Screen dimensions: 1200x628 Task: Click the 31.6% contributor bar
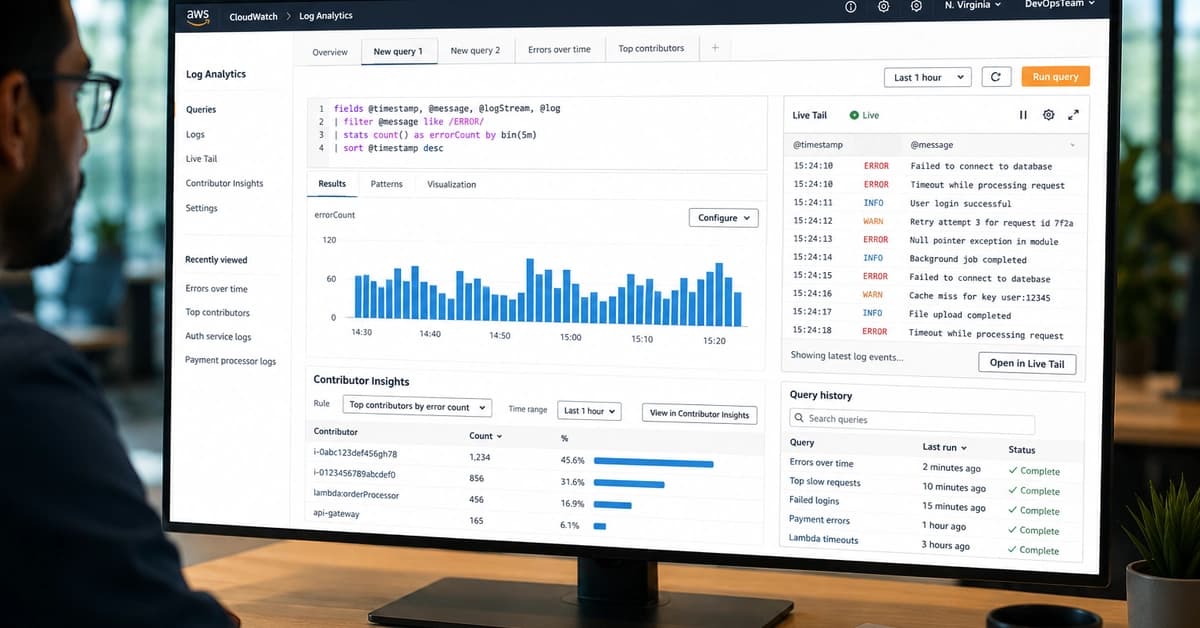coord(629,484)
